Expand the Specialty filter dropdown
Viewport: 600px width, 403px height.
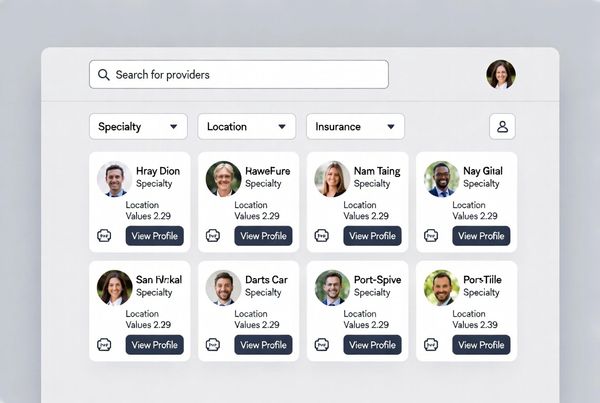click(138, 127)
